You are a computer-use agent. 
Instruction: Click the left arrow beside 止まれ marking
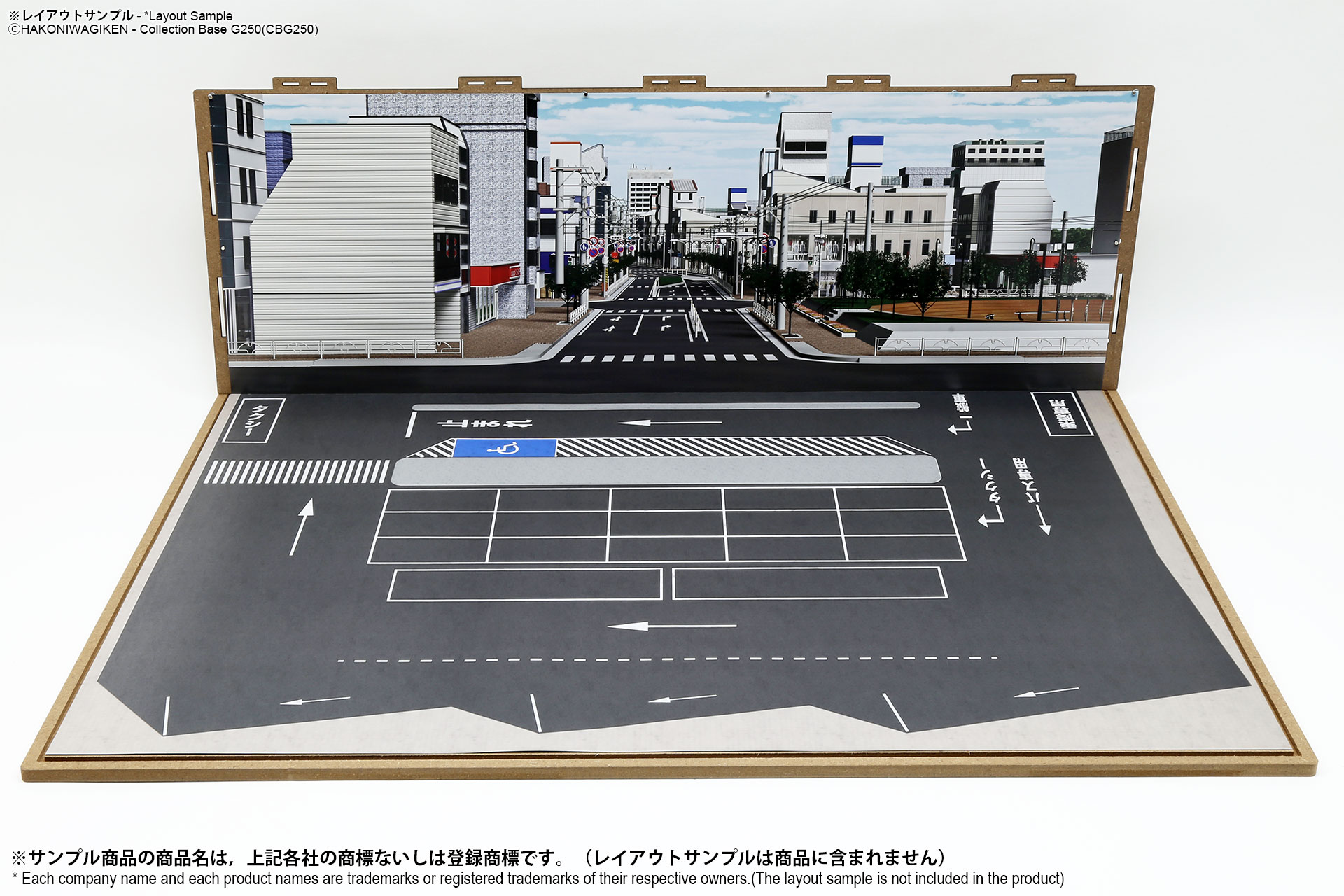(x=670, y=423)
